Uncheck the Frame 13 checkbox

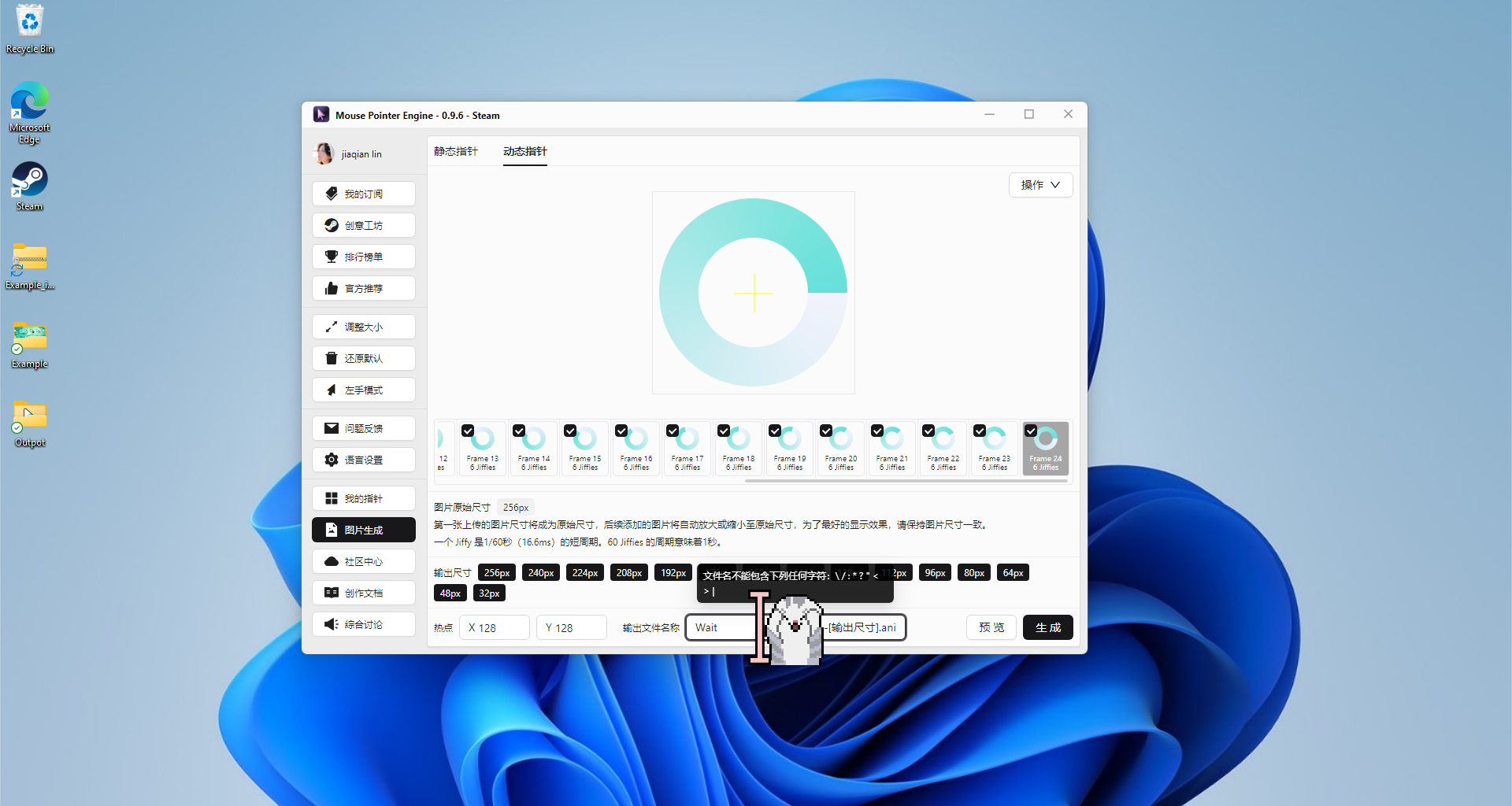468,431
